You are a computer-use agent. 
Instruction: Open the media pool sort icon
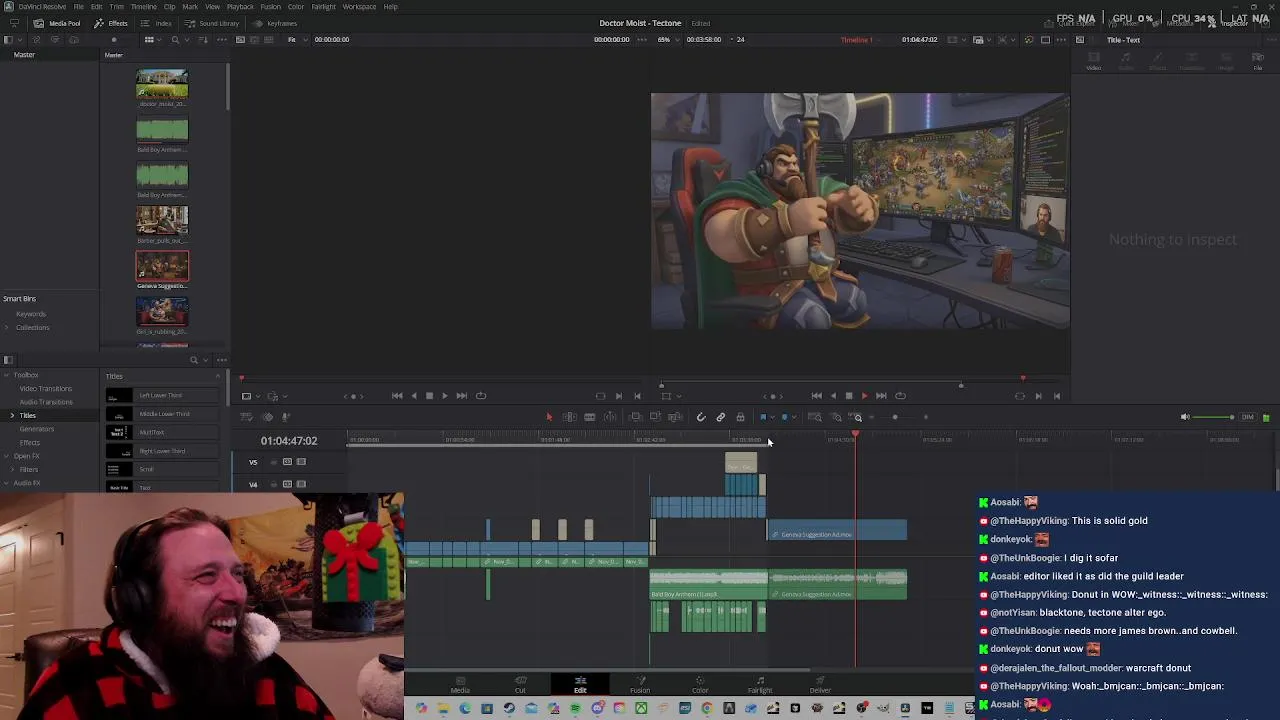click(x=203, y=39)
